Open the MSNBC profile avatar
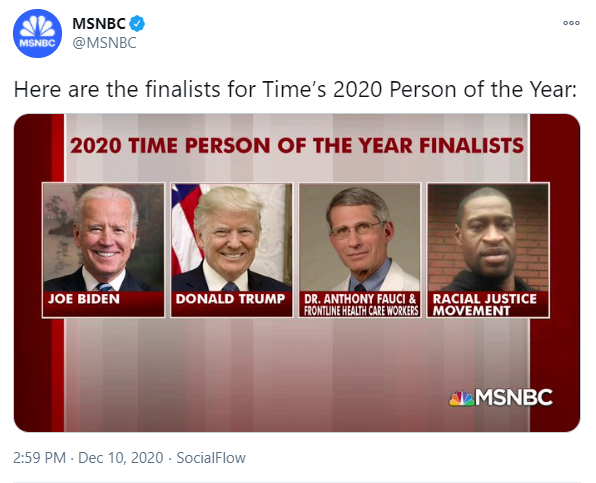Image resolution: width=596 pixels, height=483 pixels. point(37,33)
